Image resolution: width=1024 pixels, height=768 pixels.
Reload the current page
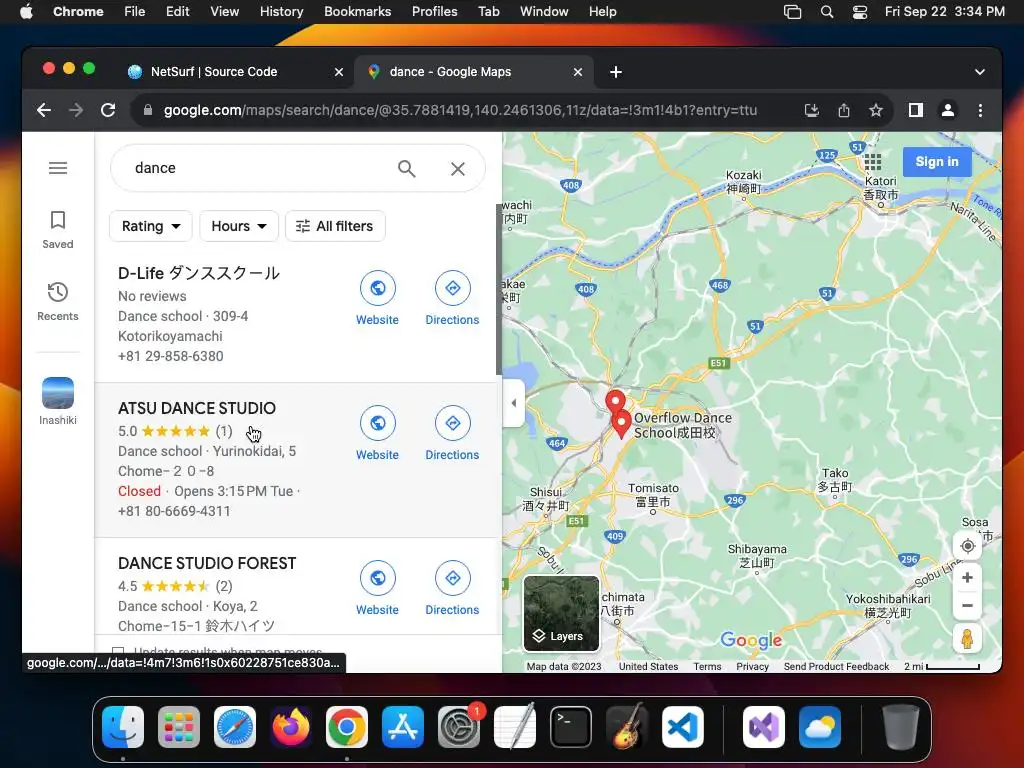pos(108,110)
